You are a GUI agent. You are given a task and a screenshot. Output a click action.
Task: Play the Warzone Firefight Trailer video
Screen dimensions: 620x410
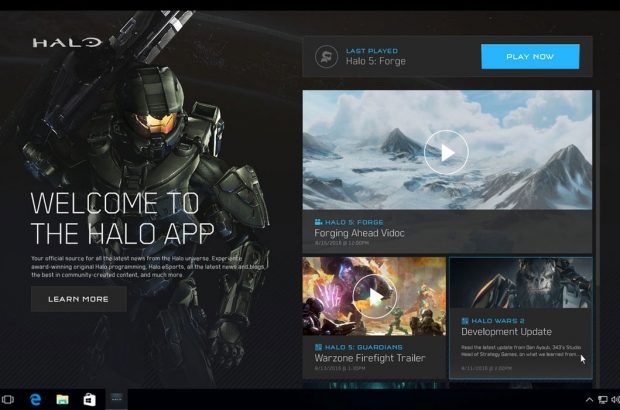374,296
